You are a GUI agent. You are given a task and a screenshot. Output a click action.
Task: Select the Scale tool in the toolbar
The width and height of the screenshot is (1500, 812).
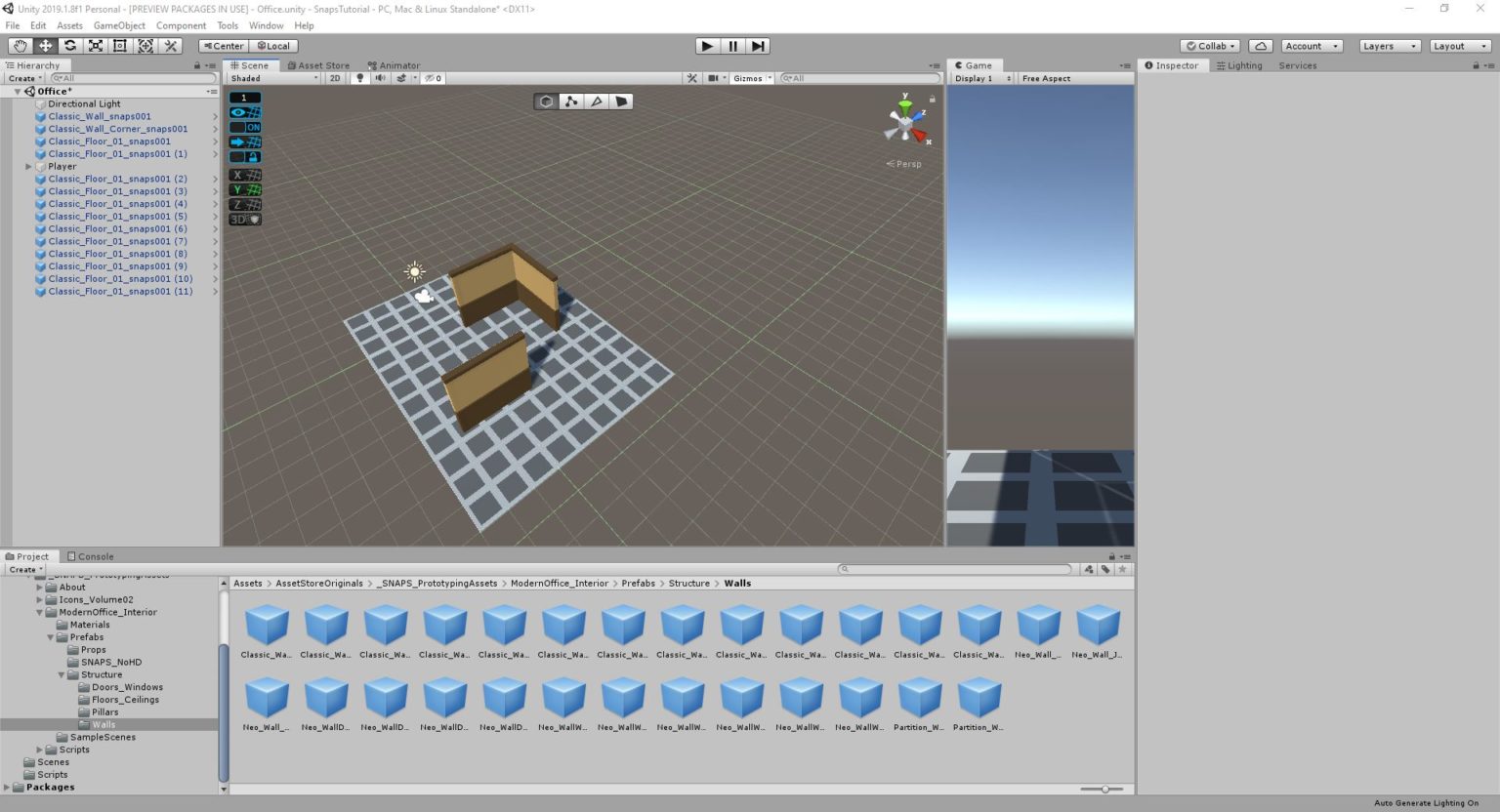95,46
